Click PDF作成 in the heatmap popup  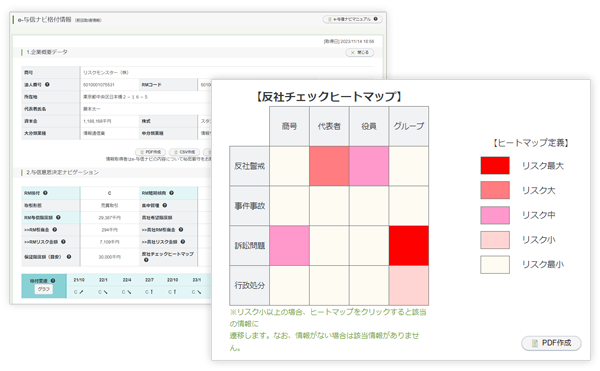[551, 343]
